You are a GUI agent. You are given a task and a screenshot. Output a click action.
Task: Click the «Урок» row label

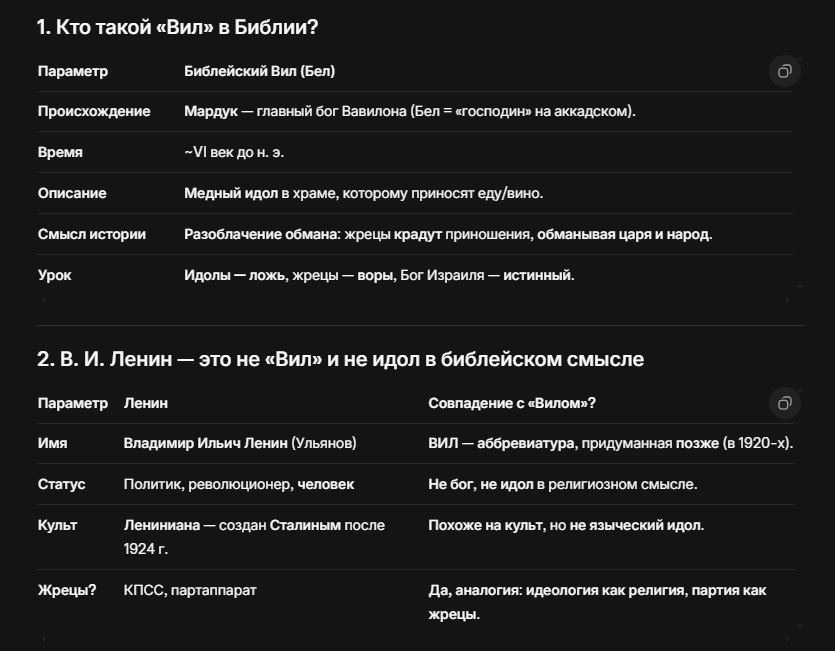point(54,275)
